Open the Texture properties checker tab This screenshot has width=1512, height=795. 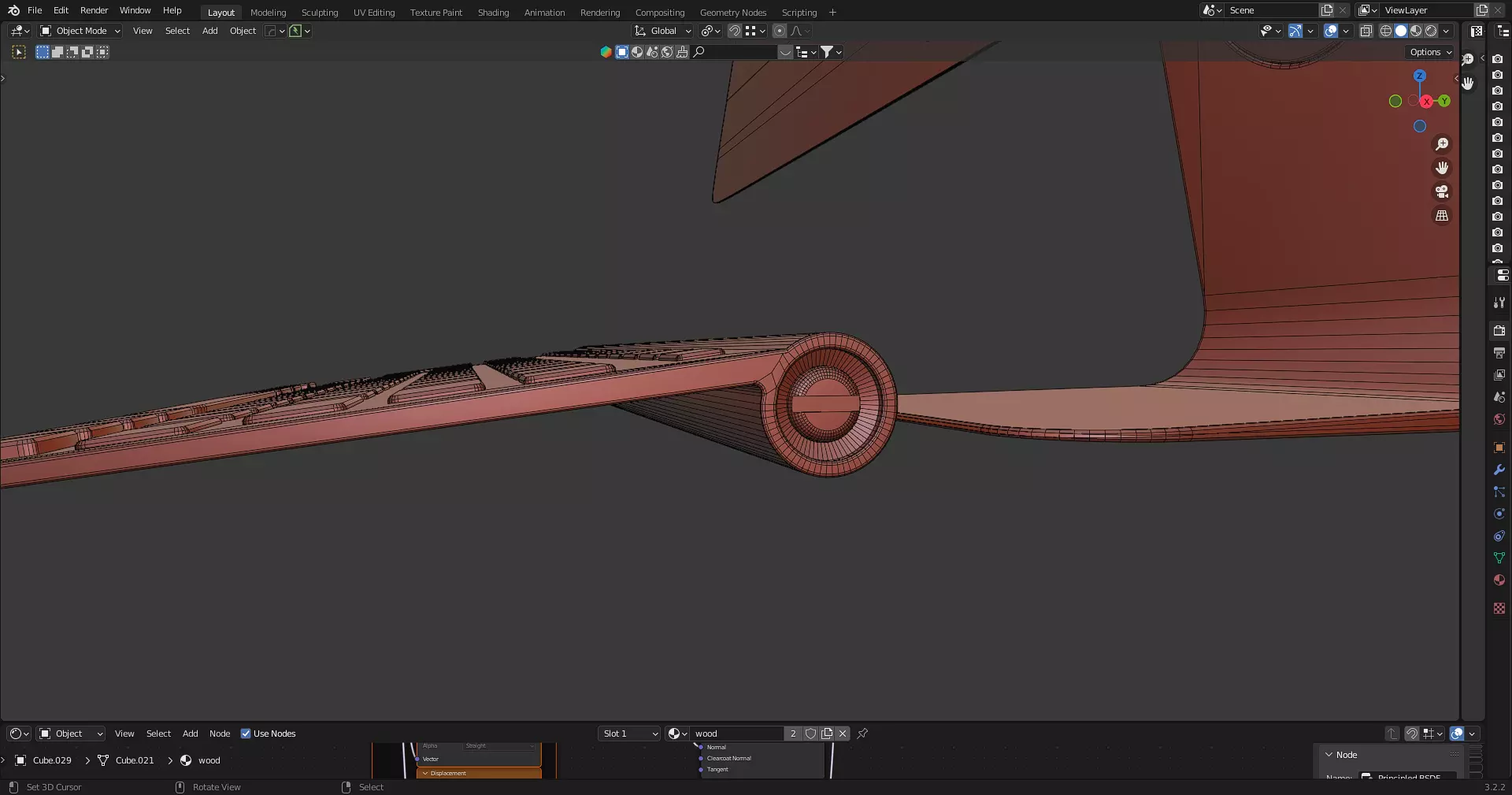1499,608
